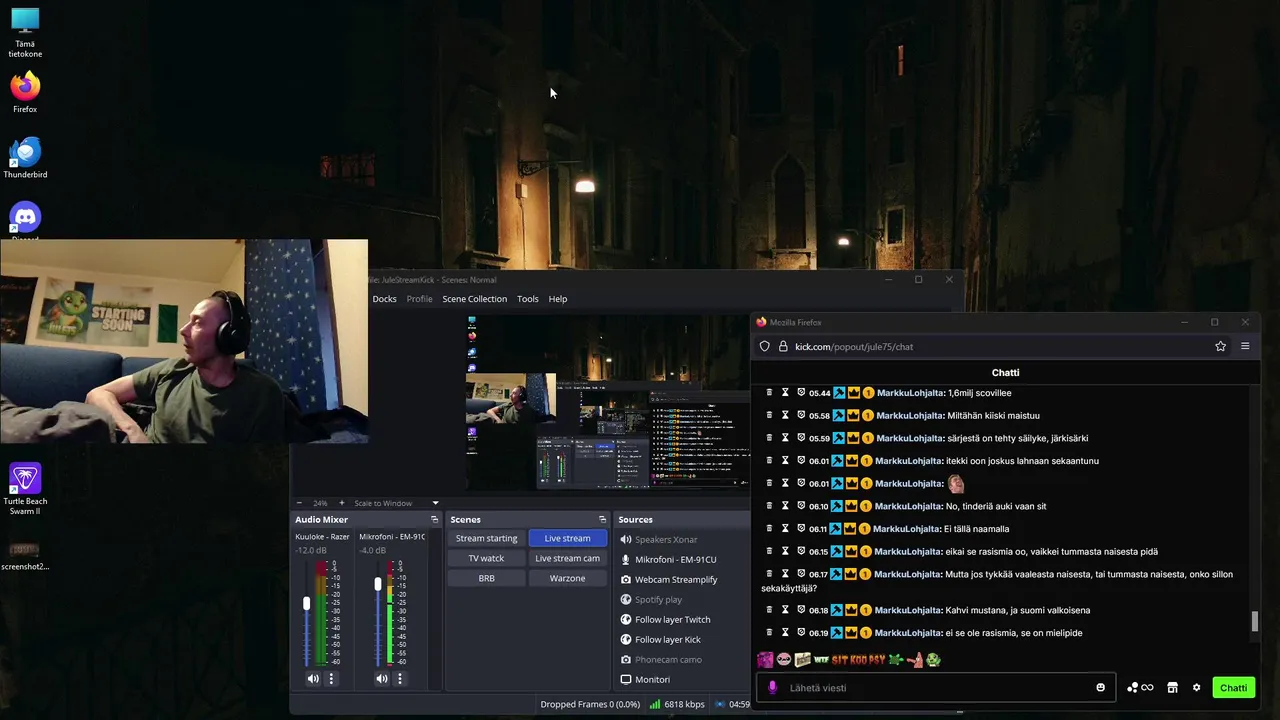Click the Firefox tracking protection shield icon
This screenshot has width=1280, height=720.
[765, 346]
